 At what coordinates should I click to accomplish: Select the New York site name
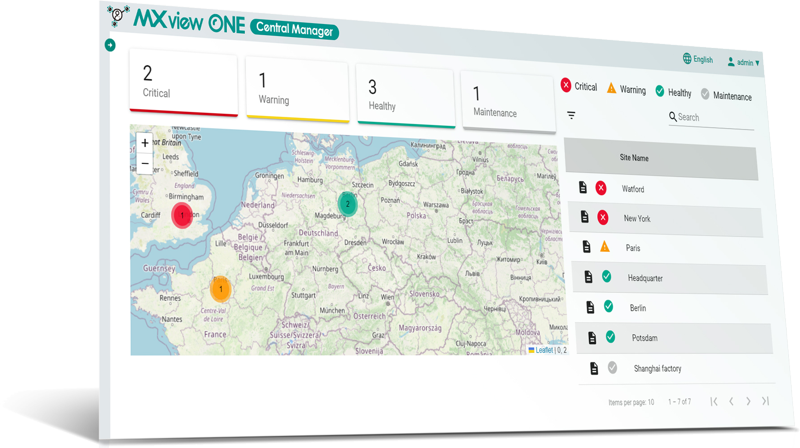coord(637,218)
